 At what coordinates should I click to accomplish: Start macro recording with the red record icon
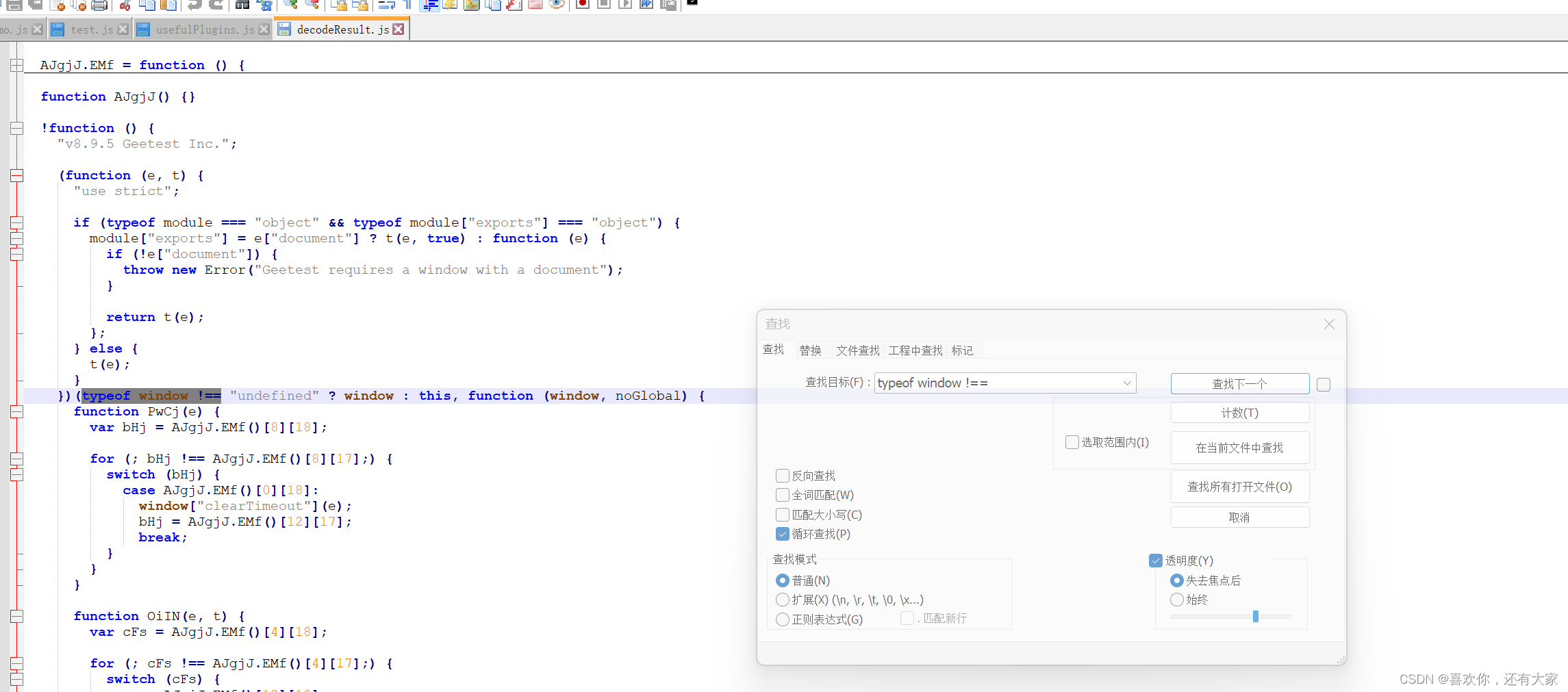click(x=582, y=5)
